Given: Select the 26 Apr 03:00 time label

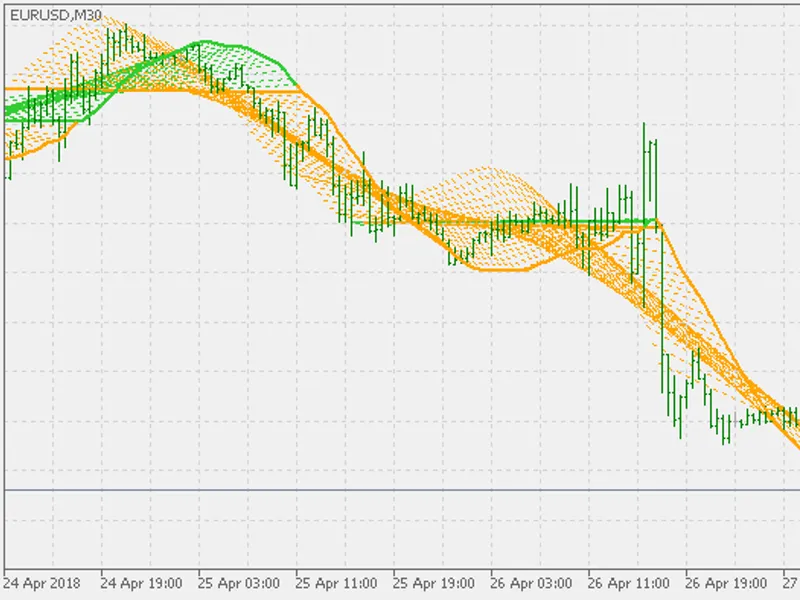Looking at the screenshot, I should 531,583.
